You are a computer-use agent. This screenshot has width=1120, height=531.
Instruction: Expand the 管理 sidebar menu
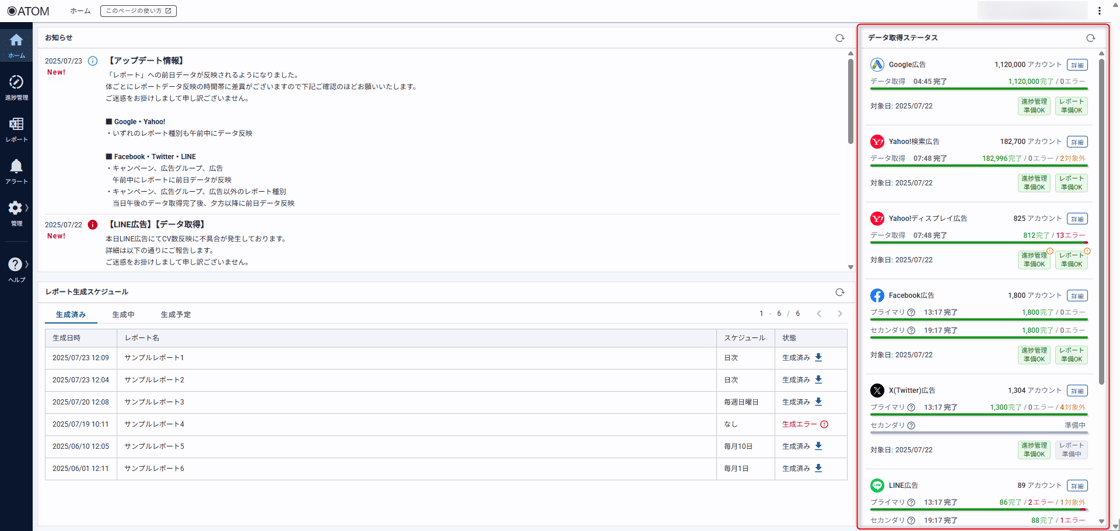point(16,212)
